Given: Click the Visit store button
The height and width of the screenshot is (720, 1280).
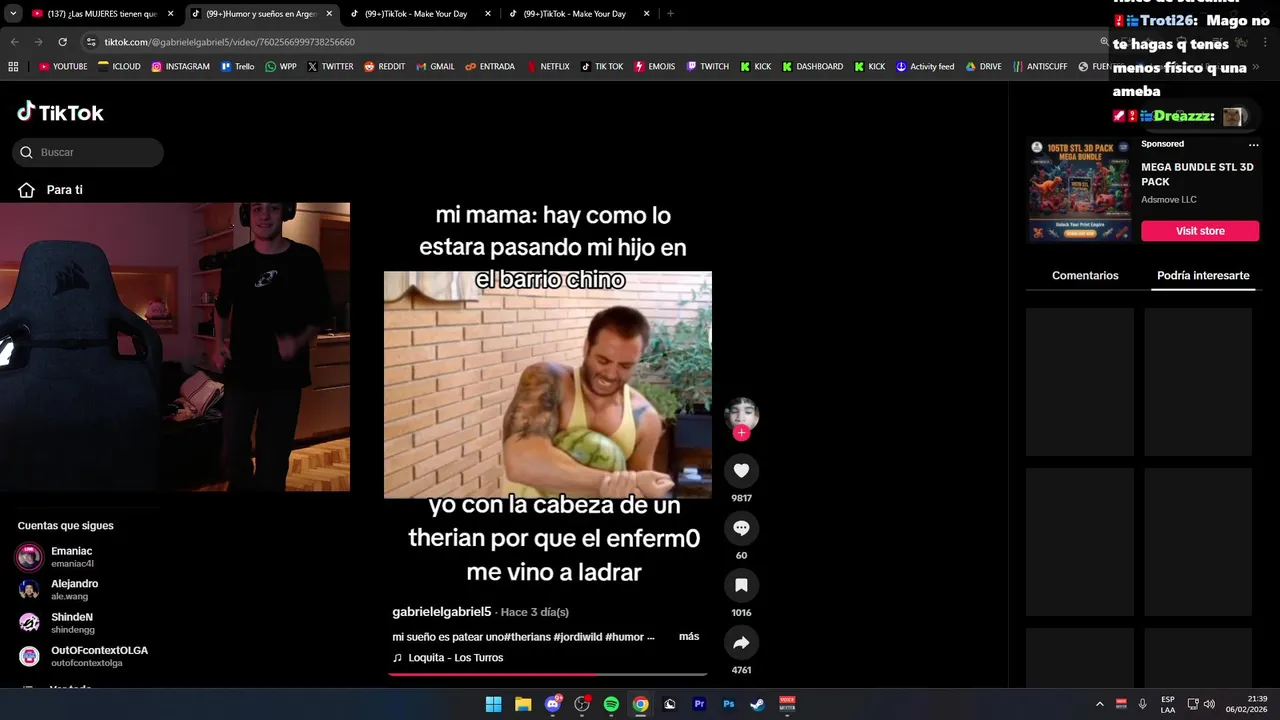Looking at the screenshot, I should click(x=1200, y=231).
